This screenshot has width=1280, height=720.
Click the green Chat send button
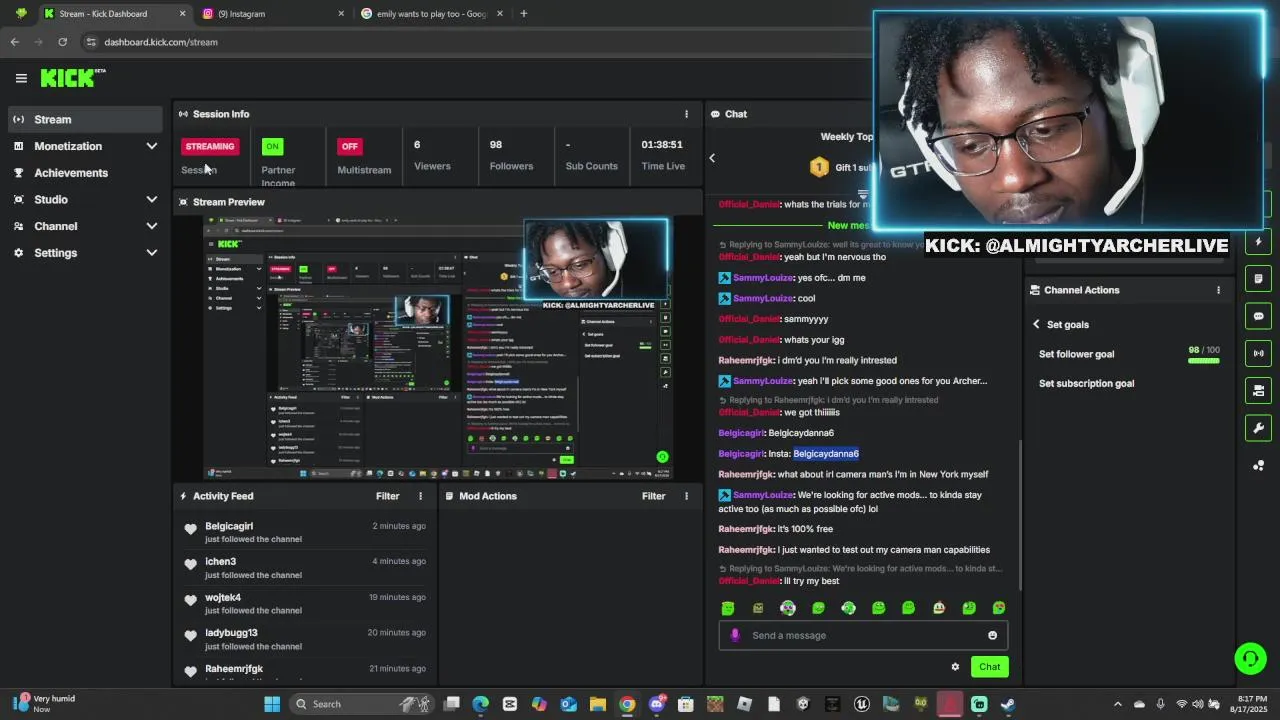(989, 667)
